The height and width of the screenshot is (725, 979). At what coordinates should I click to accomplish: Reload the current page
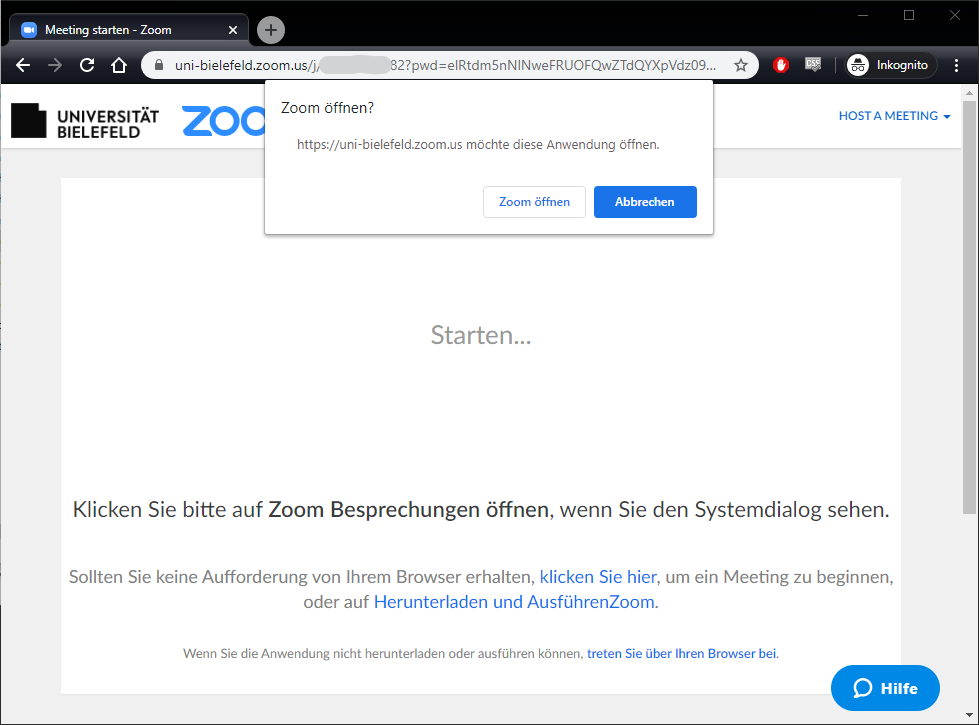pyautogui.click(x=87, y=65)
